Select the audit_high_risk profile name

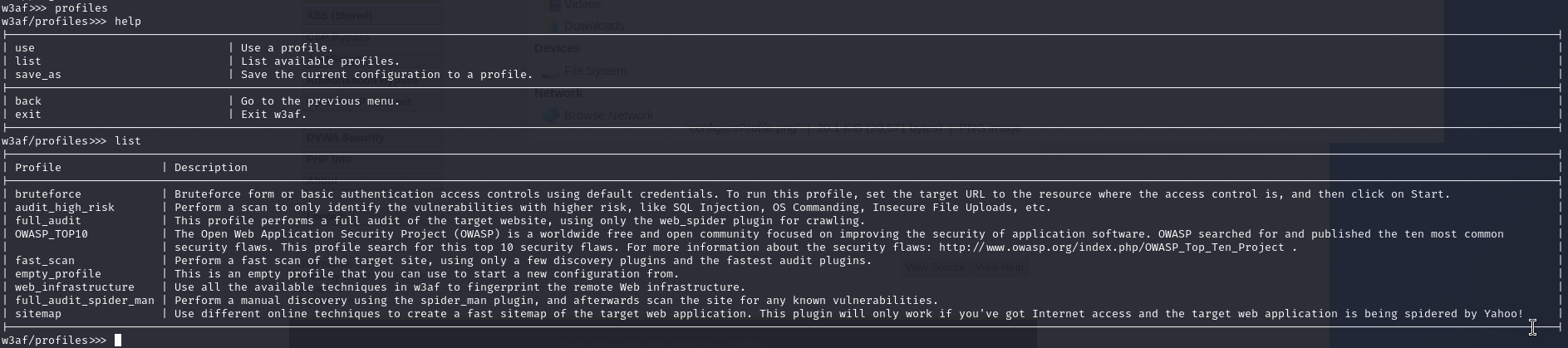click(x=65, y=208)
